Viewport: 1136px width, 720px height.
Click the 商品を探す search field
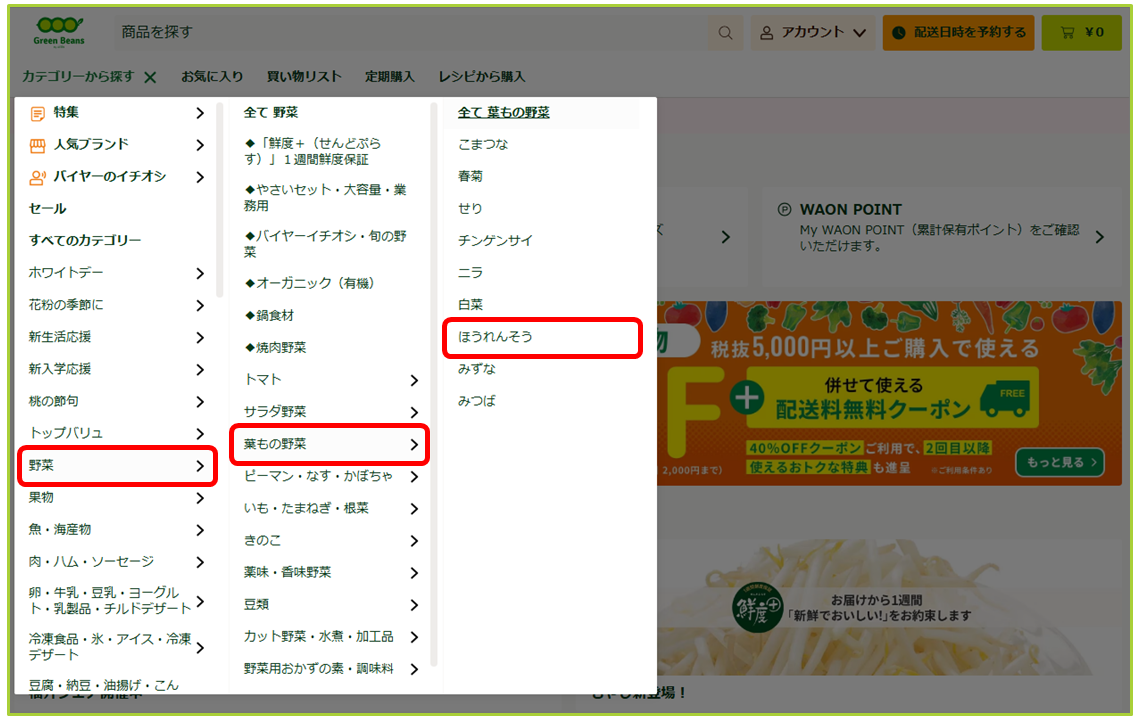410,33
